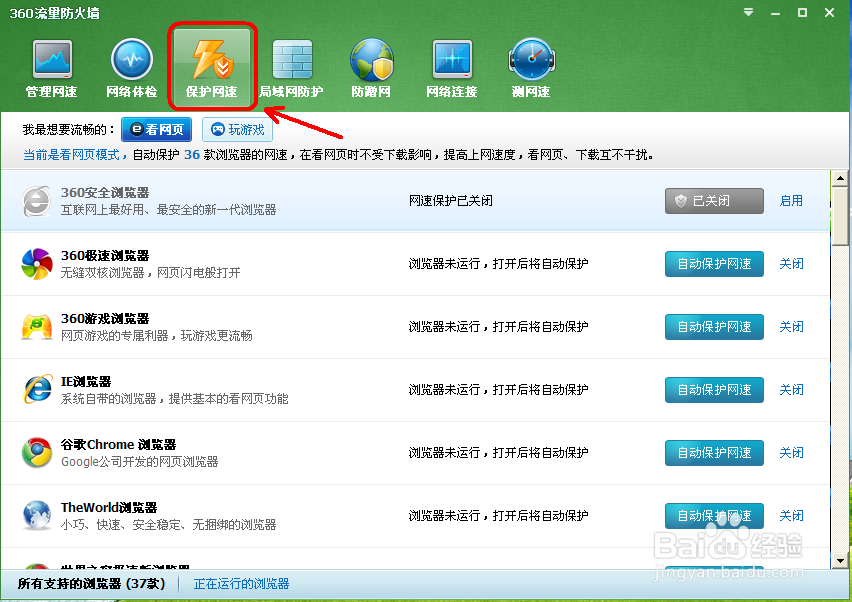
Task: Click the 360游戏浏览器 gamepad icon
Action: (37, 327)
